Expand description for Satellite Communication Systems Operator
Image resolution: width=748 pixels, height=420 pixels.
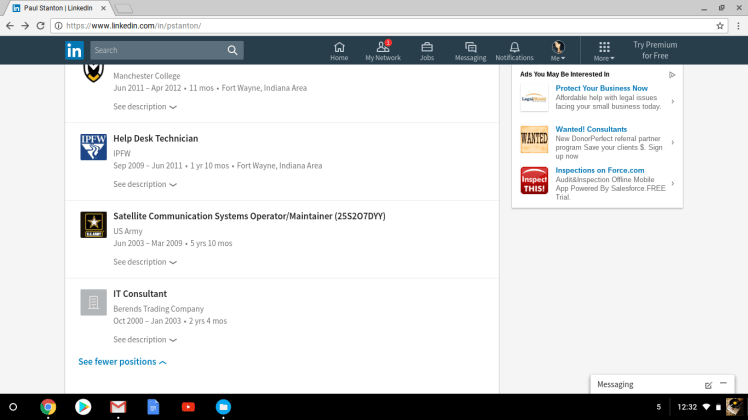145,262
